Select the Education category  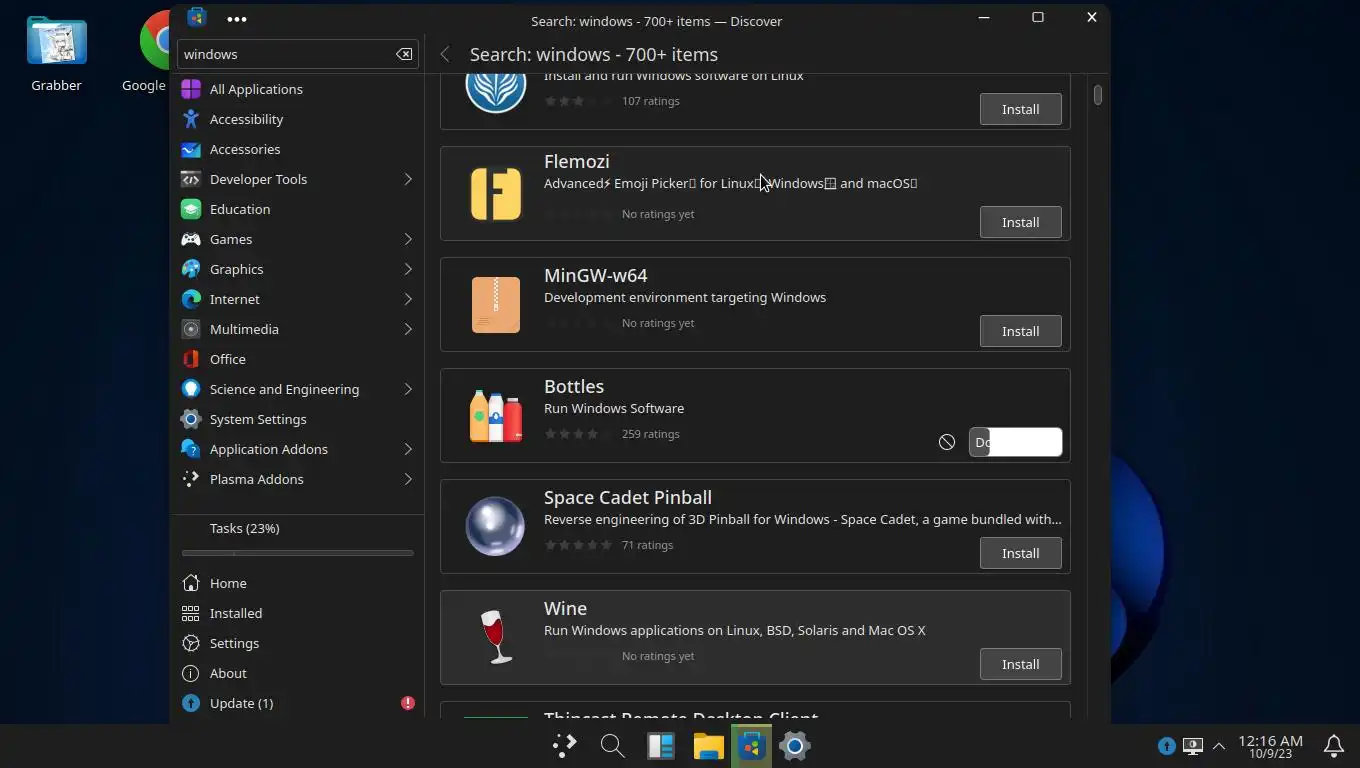(x=297, y=209)
